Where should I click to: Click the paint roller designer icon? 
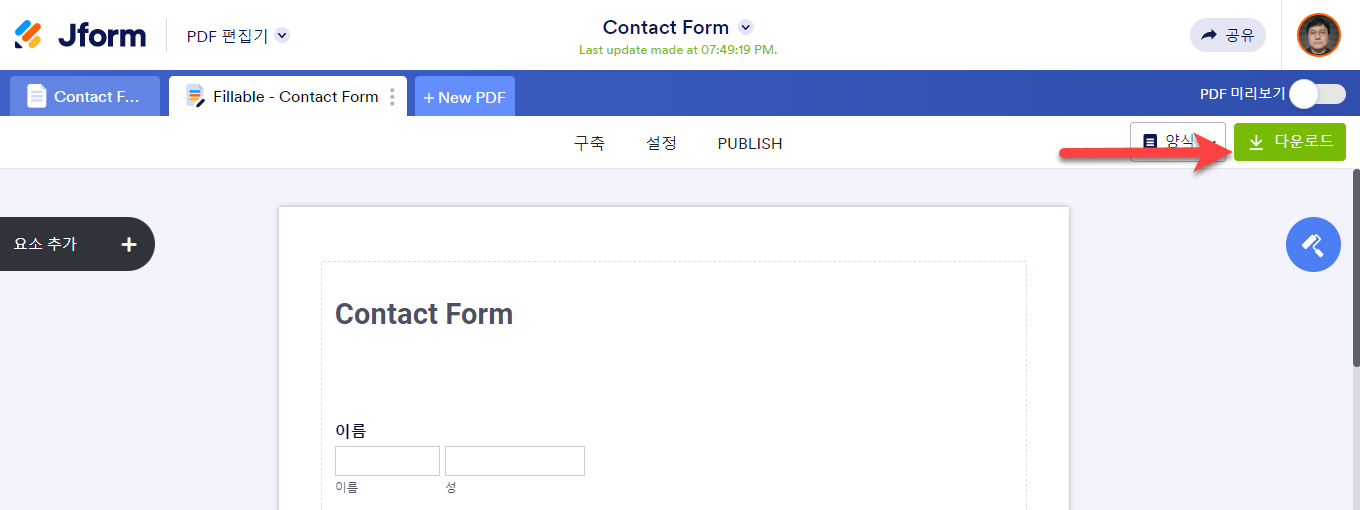pos(1312,244)
